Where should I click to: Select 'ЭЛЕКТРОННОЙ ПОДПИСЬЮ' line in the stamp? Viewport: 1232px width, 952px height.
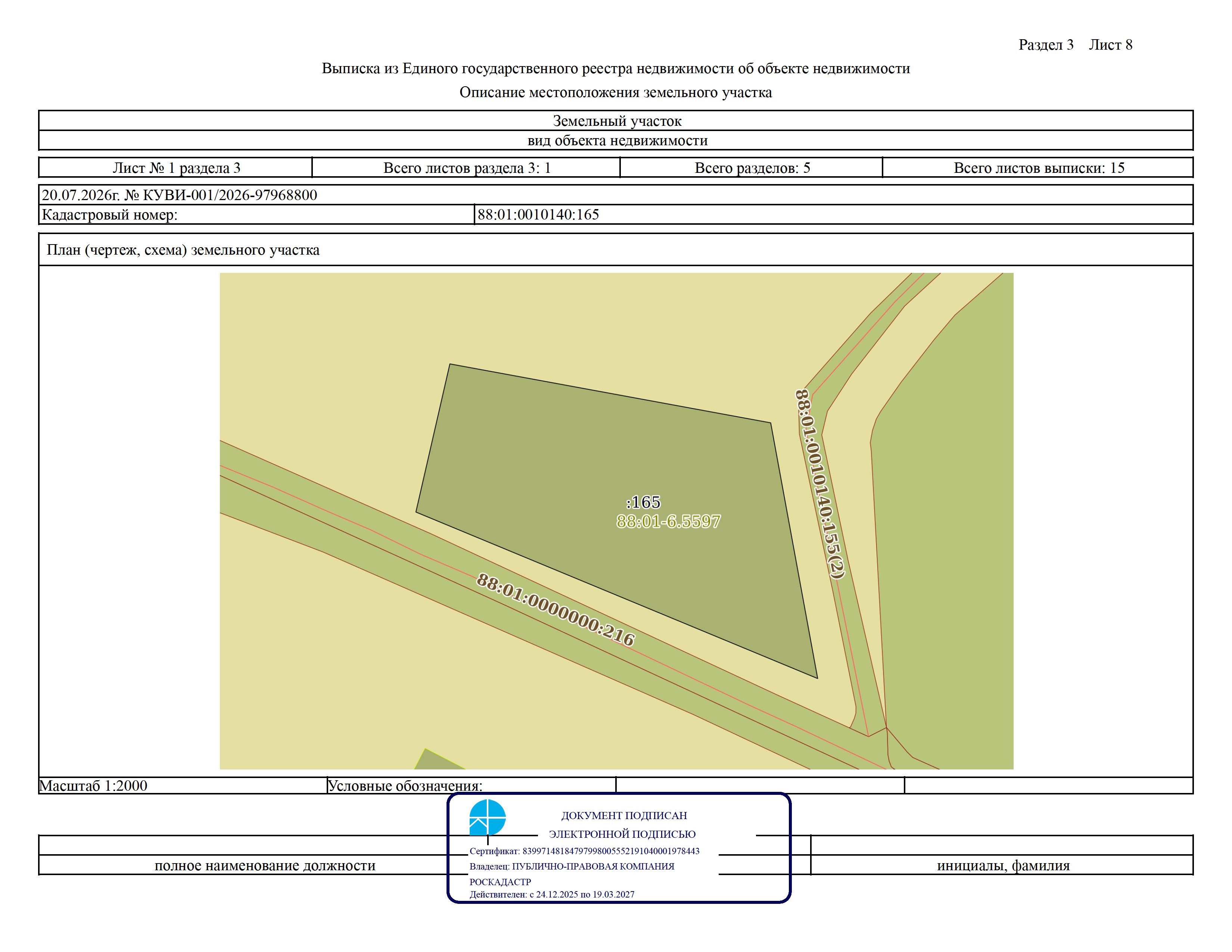pyautogui.click(x=622, y=834)
